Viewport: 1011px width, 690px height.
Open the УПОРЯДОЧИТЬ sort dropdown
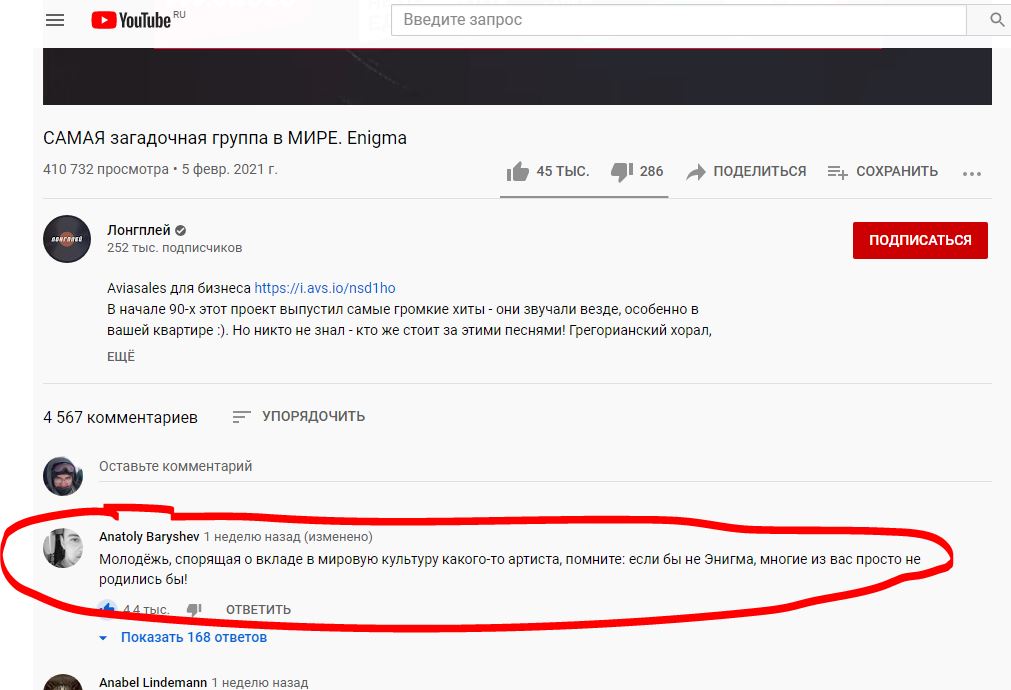(x=299, y=417)
